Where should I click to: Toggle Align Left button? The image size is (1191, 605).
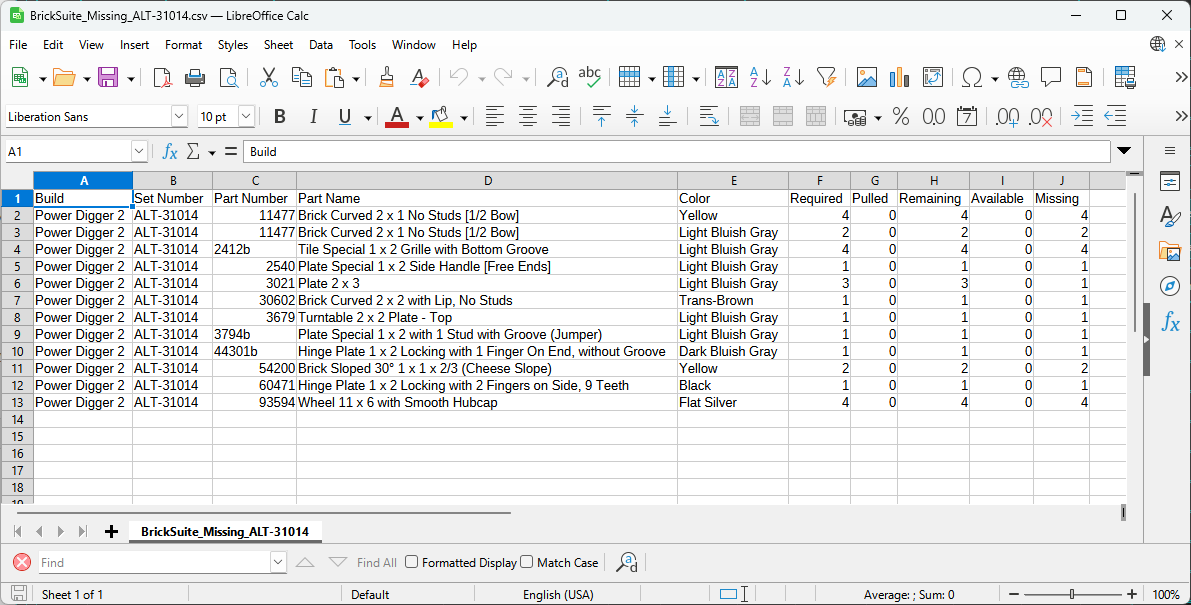pos(495,116)
